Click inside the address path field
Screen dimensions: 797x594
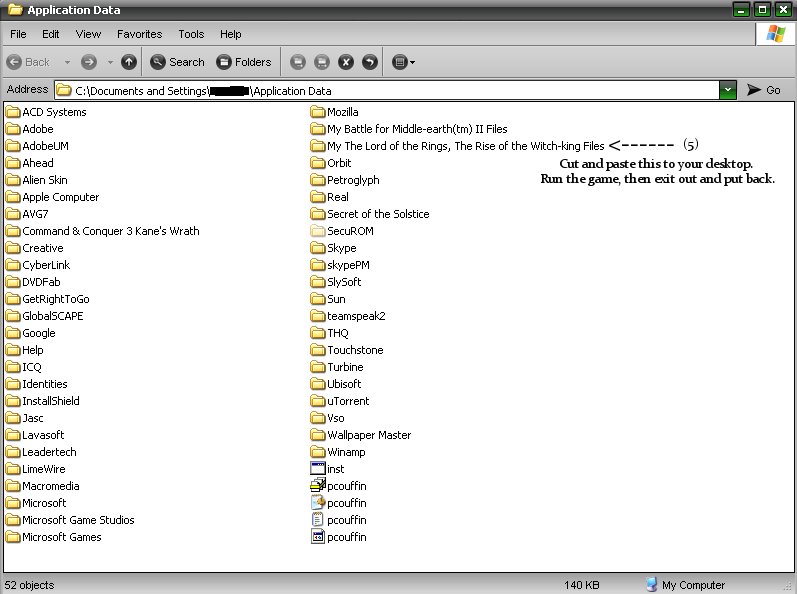point(386,90)
